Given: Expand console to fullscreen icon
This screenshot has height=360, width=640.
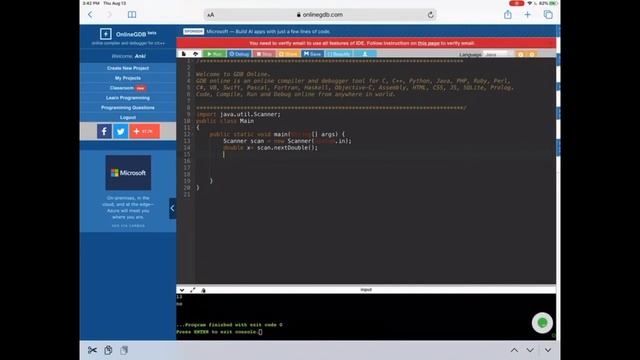Looking at the screenshot, I should [x=193, y=290].
